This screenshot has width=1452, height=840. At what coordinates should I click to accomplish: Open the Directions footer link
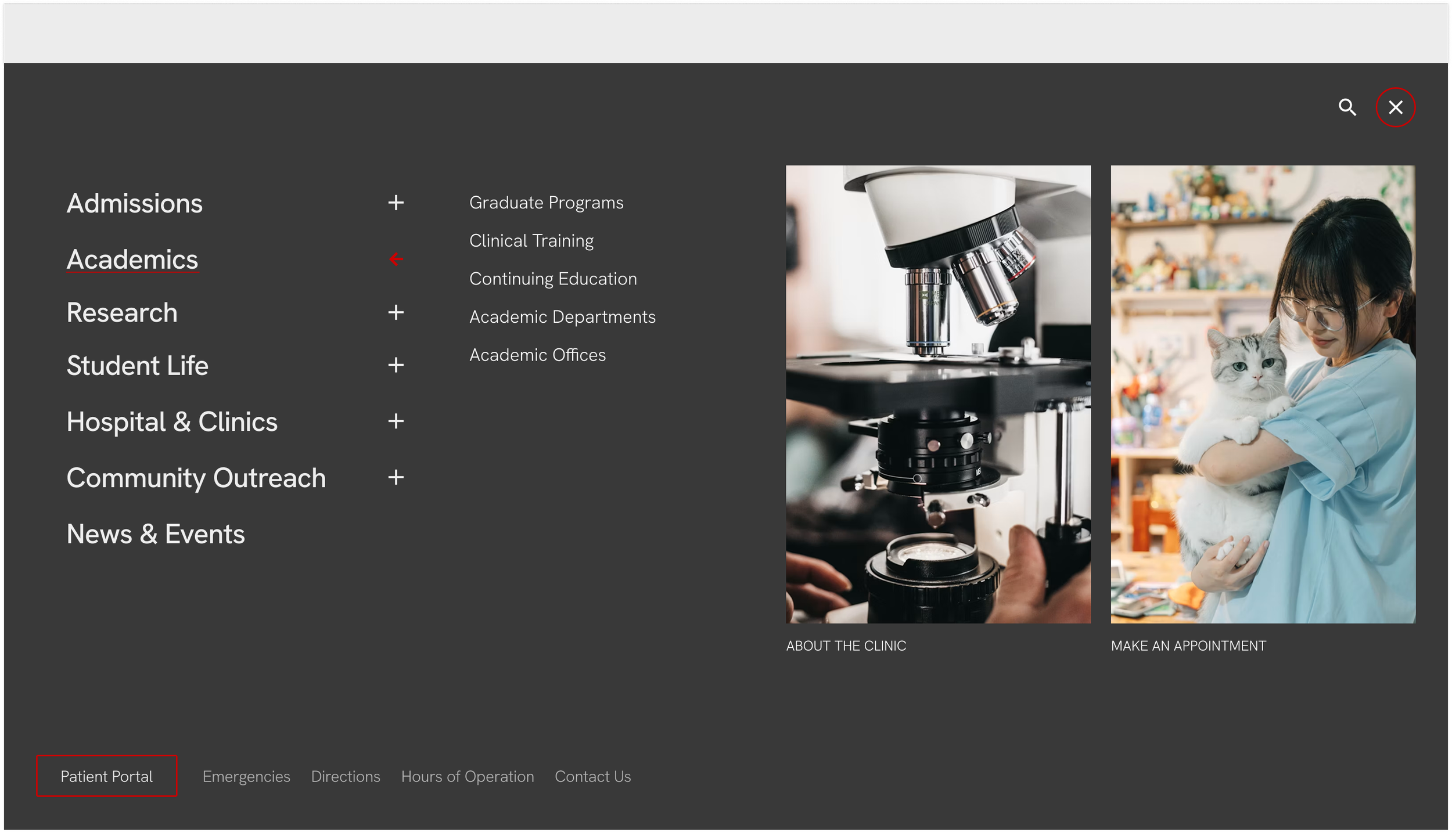[346, 777]
